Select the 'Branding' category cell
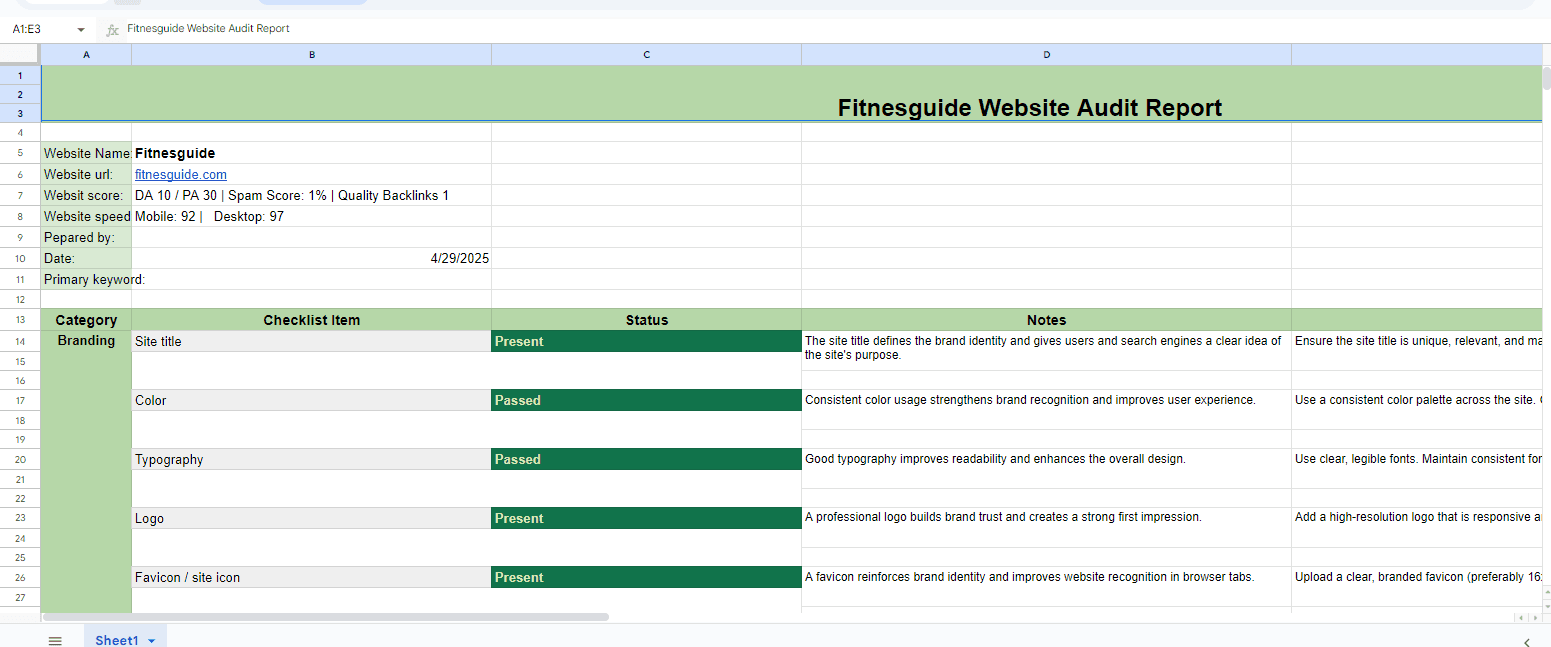 [86, 470]
